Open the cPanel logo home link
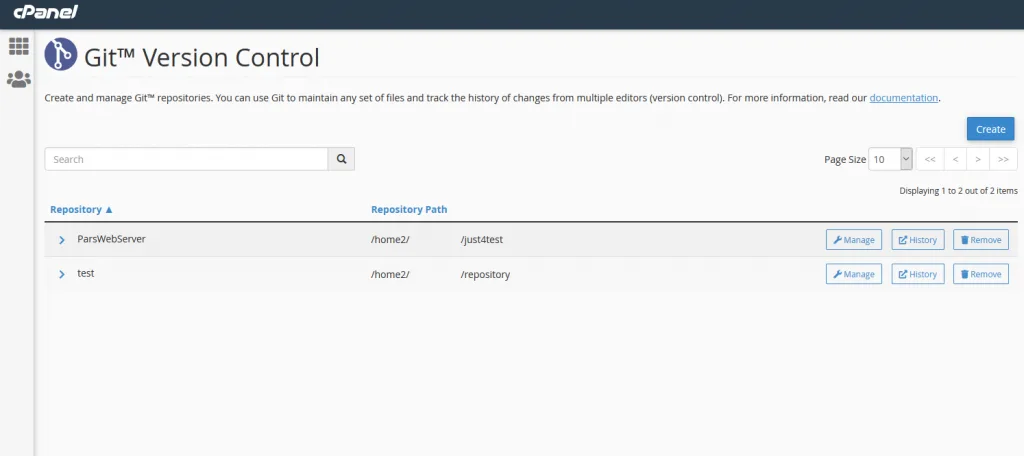 pos(46,12)
